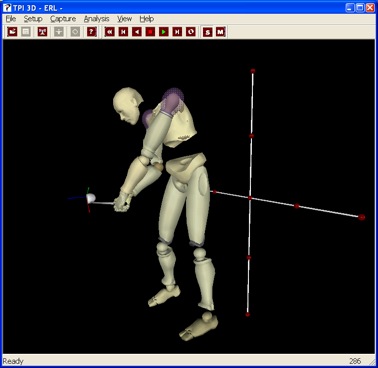Screen dimensions: 378x368
Task: Click the purple shoulder sensor on the avatar
Action: pyautogui.click(x=173, y=101)
